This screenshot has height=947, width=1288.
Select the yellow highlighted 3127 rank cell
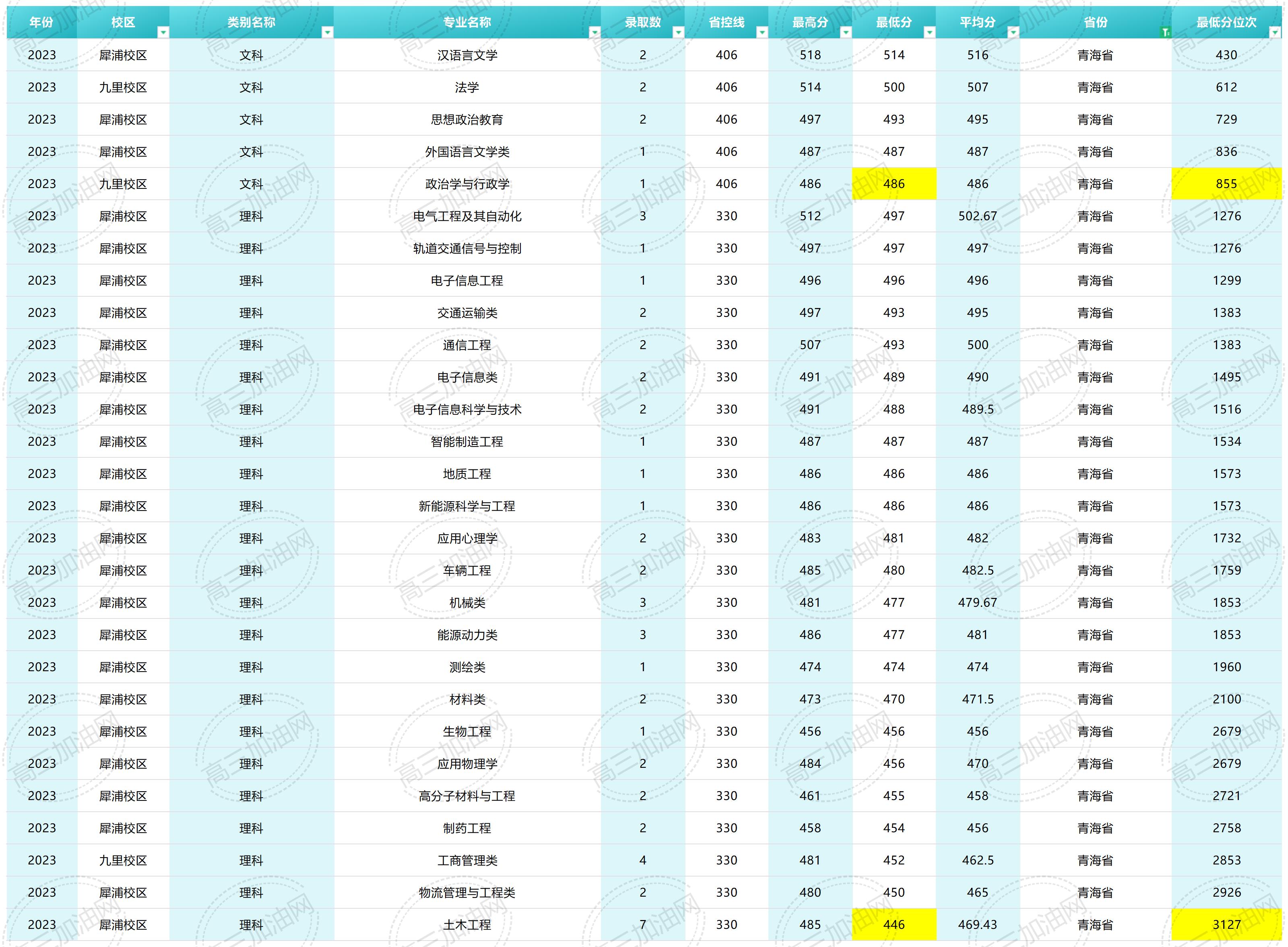tap(1227, 924)
